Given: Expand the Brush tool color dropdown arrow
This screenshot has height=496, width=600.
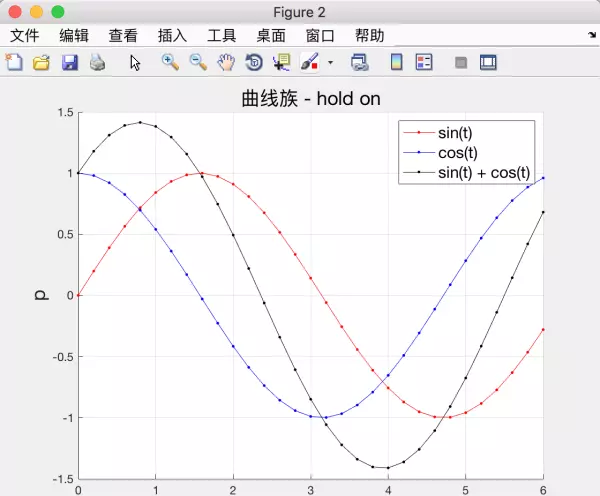Looking at the screenshot, I should [331, 62].
